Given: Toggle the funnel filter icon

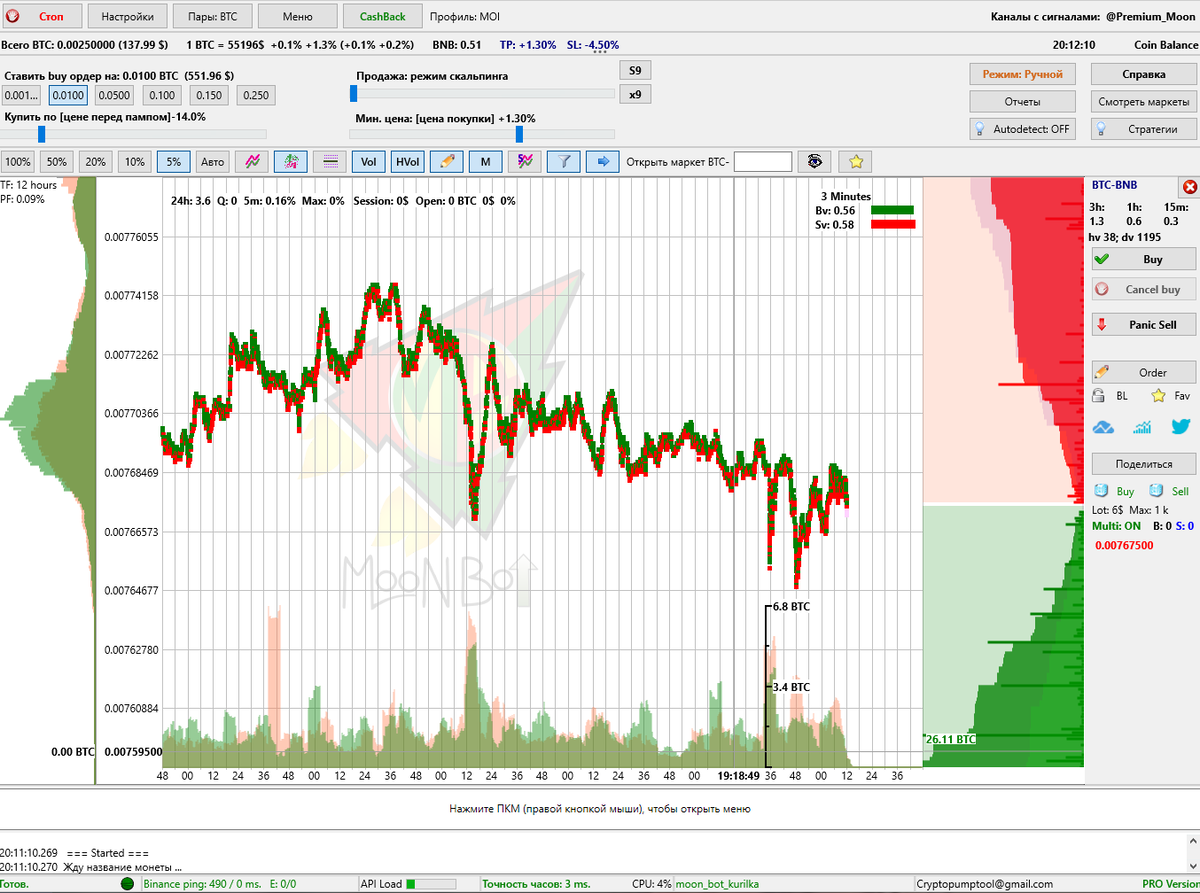Looking at the screenshot, I should tap(564, 161).
